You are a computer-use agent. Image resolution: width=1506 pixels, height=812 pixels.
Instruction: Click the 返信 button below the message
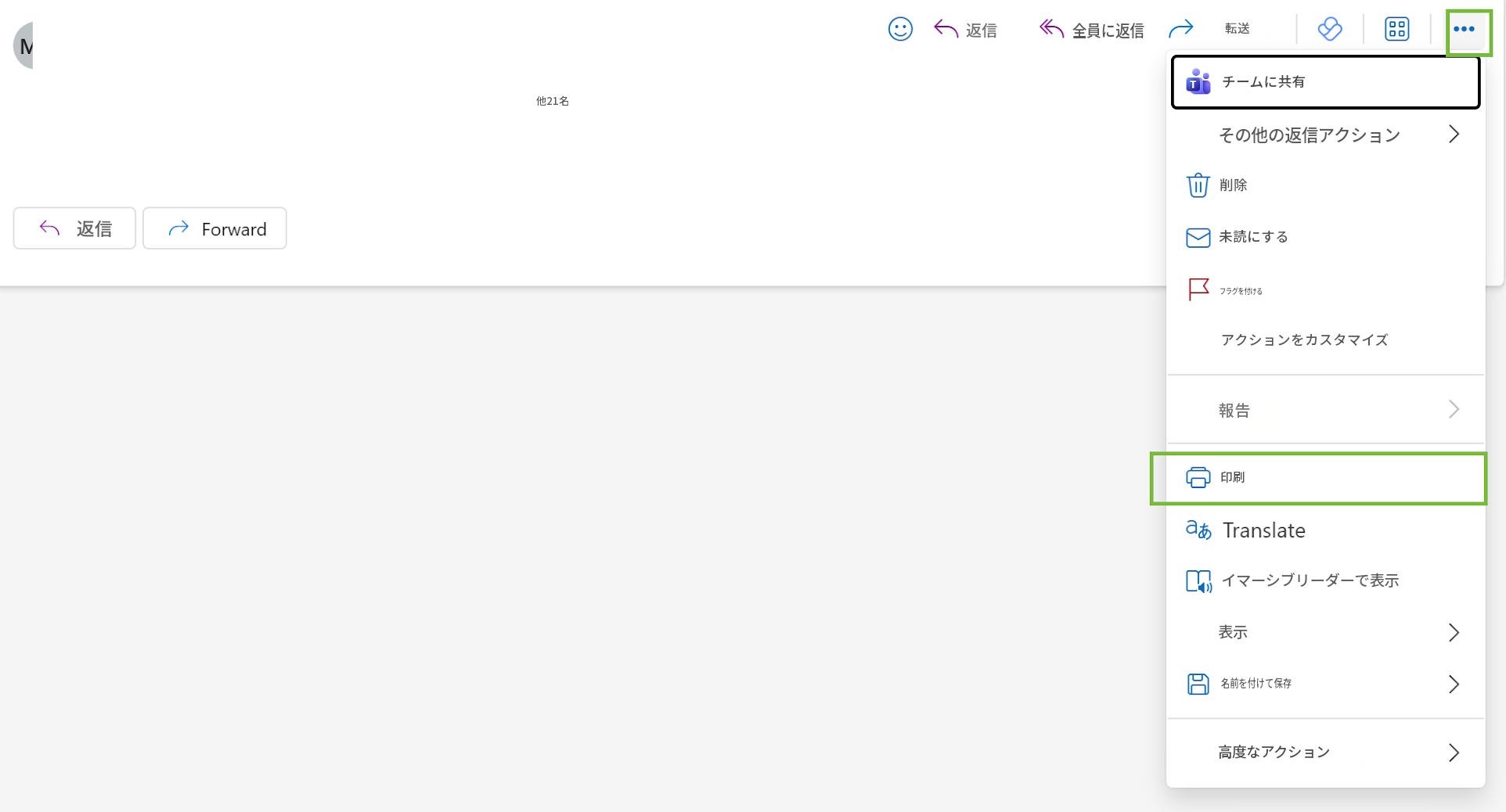pos(74,228)
